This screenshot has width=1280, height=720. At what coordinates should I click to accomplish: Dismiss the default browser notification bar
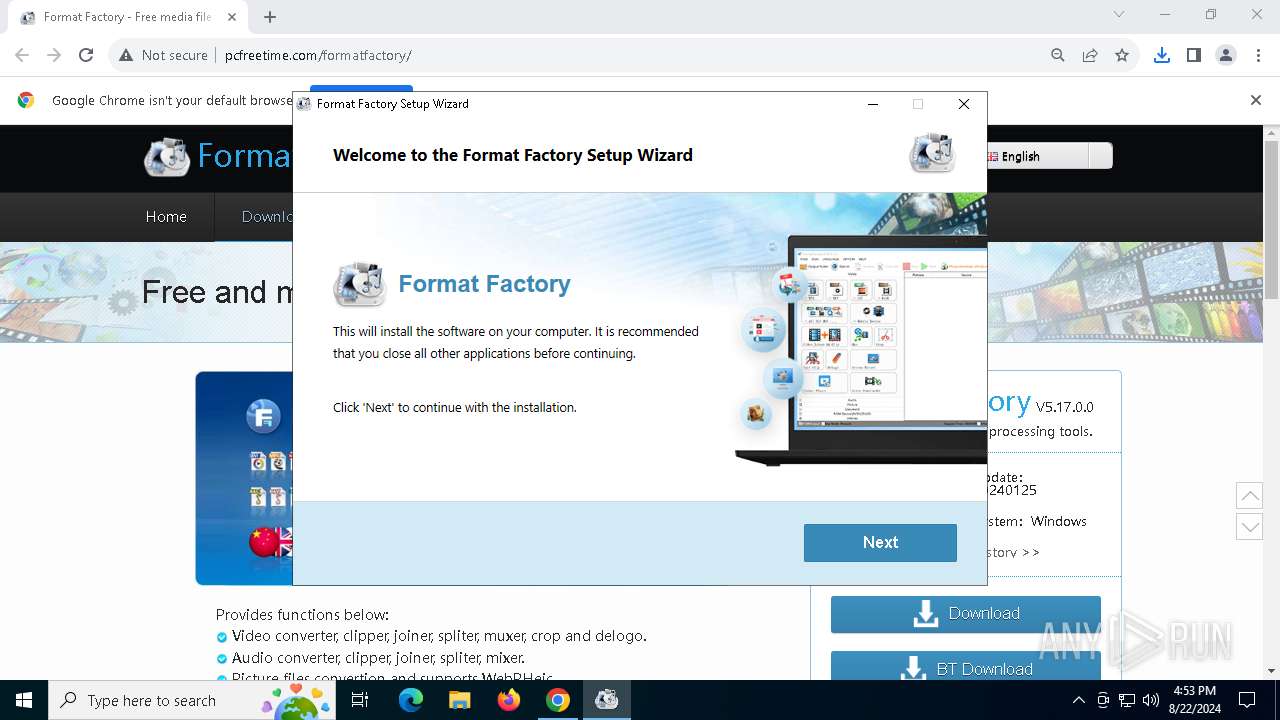pyautogui.click(x=1256, y=100)
